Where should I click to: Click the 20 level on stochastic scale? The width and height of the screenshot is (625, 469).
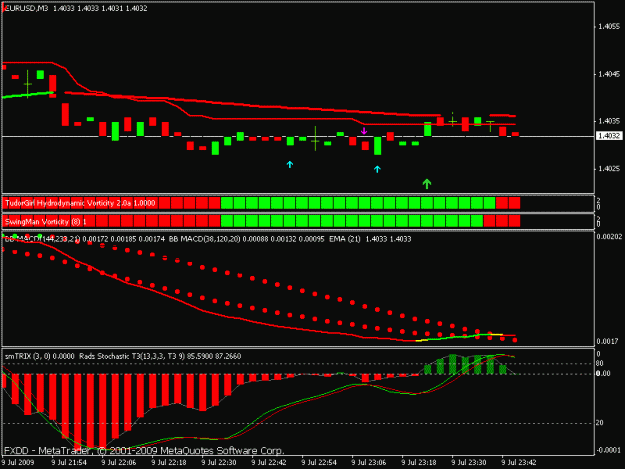[x=599, y=423]
